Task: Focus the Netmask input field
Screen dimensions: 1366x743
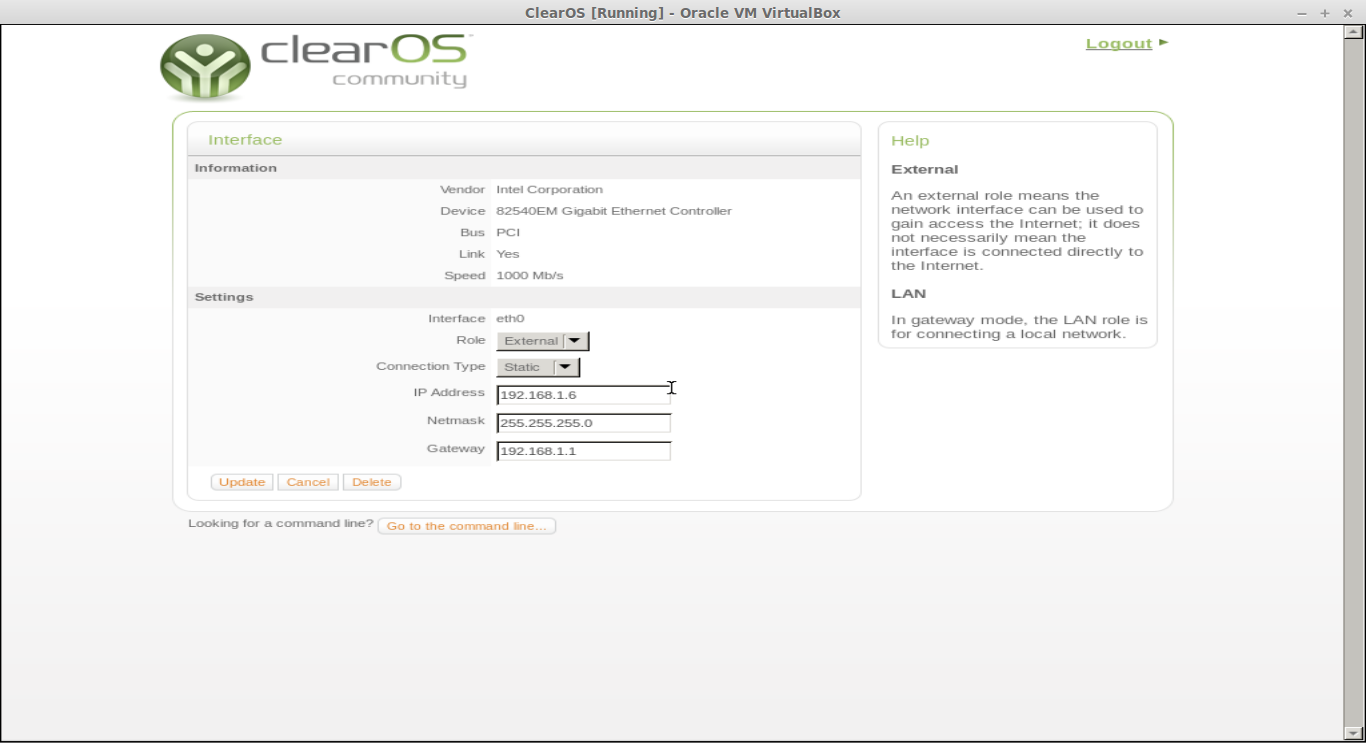Action: [x=583, y=423]
